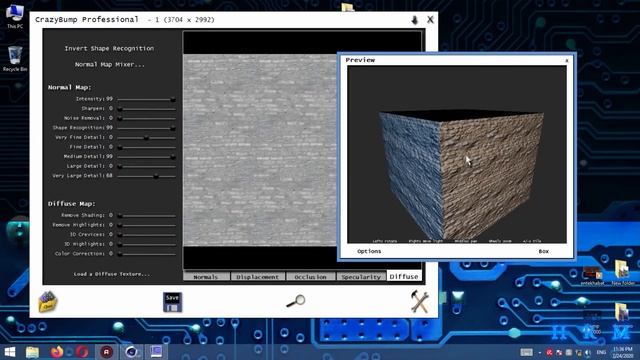Viewport: 640px width, 360px height.
Task: Switch to the Specularity tab
Action: click(x=361, y=277)
